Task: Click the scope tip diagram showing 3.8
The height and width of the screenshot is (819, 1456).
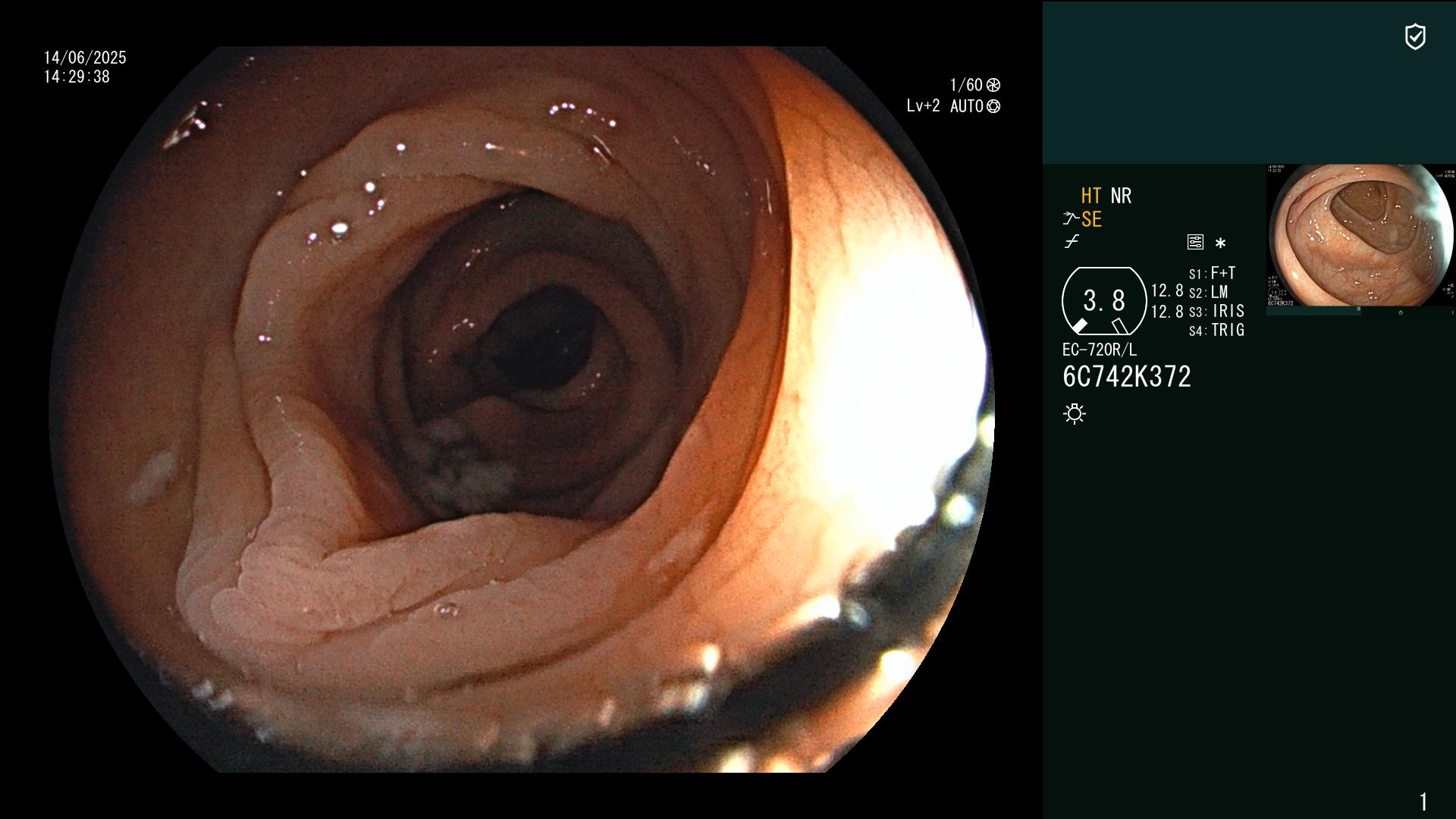Action: coord(1104,301)
